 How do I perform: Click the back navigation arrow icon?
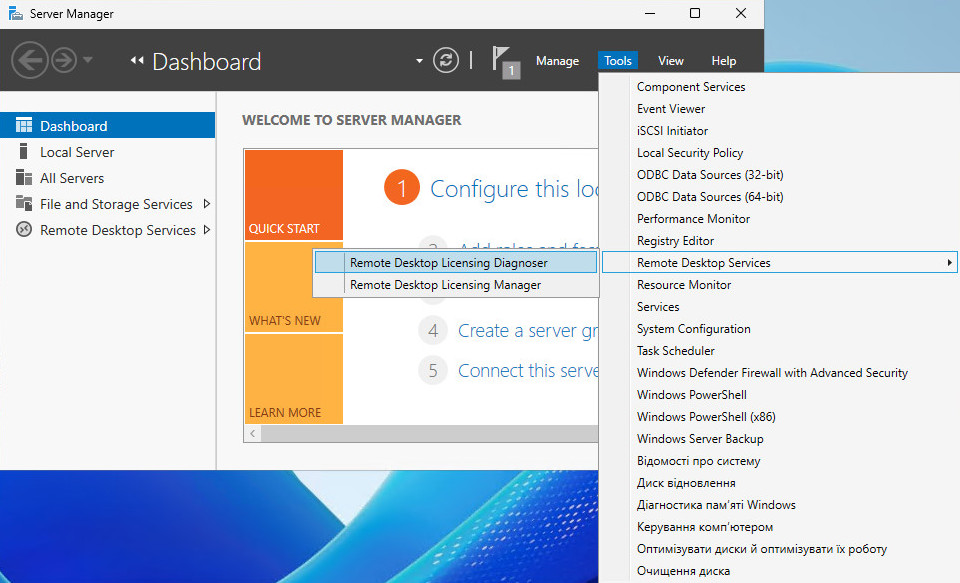[29, 60]
